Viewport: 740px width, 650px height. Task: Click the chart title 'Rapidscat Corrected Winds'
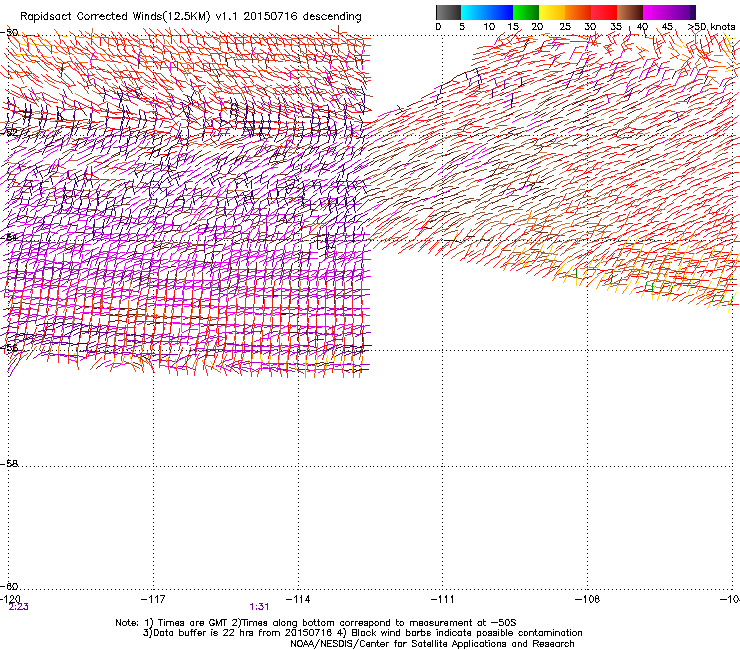(x=92, y=17)
